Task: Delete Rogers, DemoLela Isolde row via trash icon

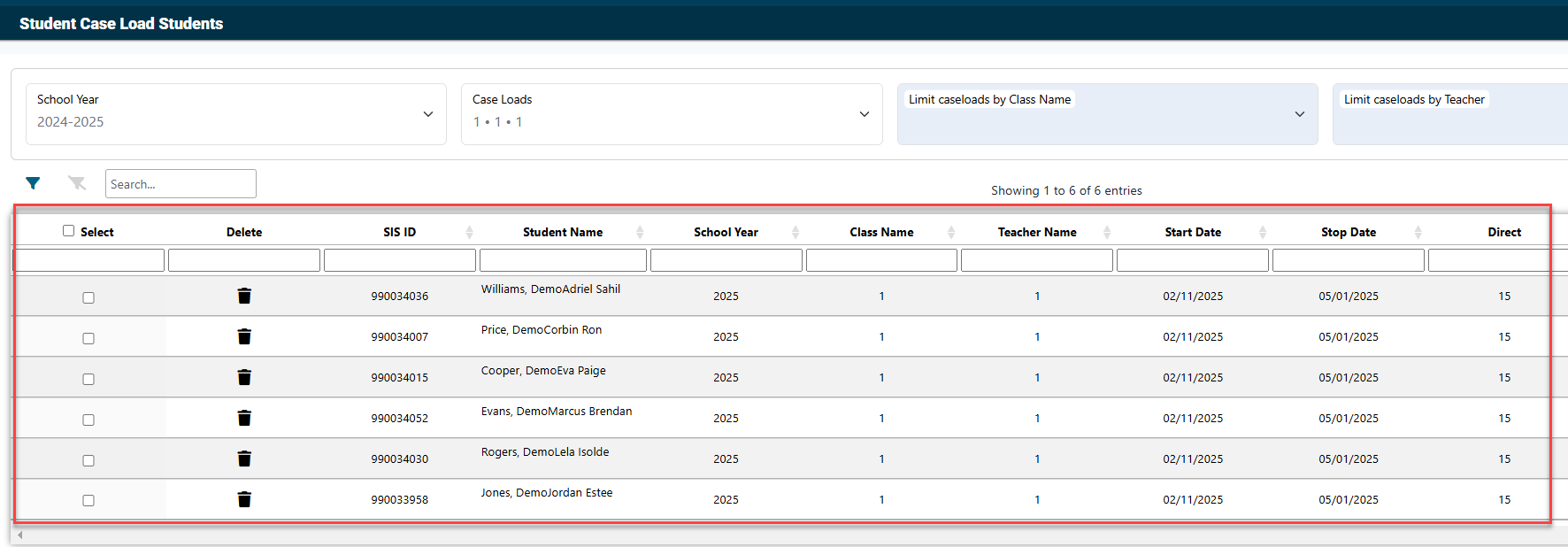Action: click(244, 458)
